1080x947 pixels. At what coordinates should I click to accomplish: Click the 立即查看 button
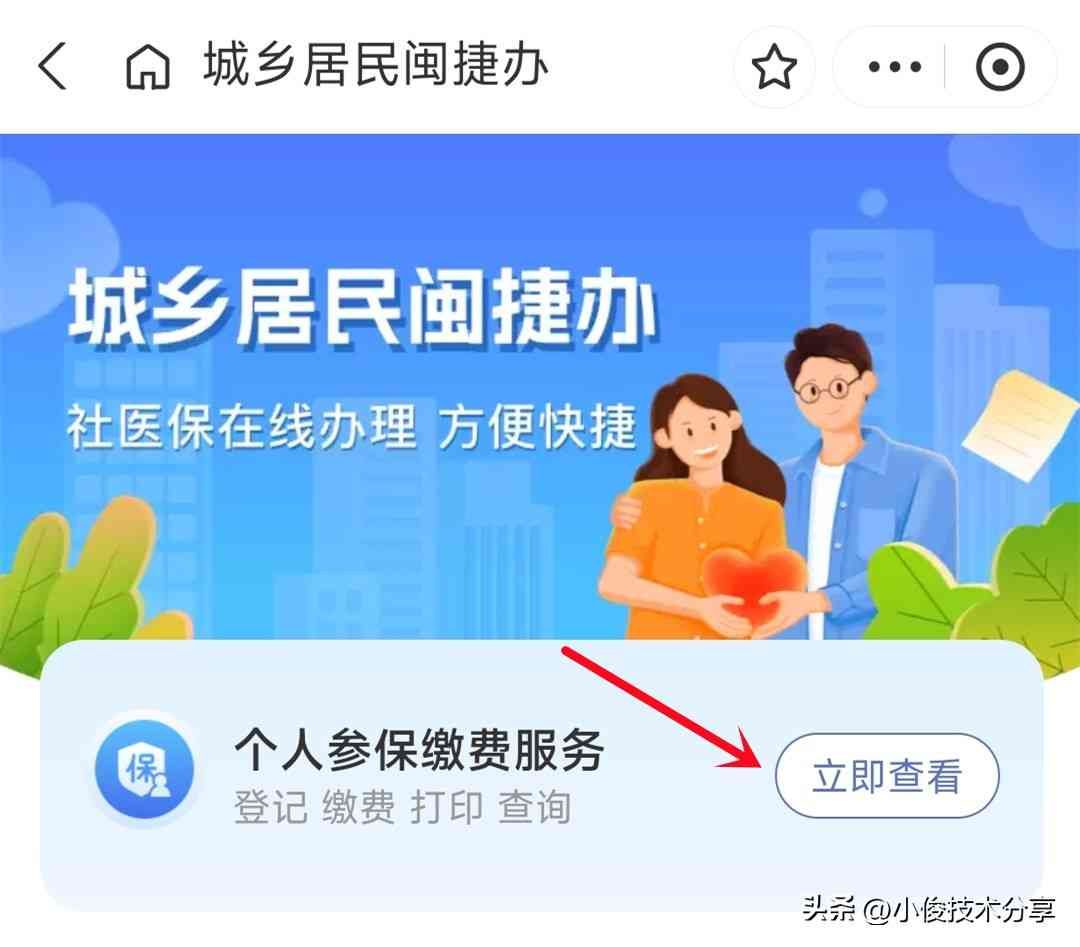887,776
